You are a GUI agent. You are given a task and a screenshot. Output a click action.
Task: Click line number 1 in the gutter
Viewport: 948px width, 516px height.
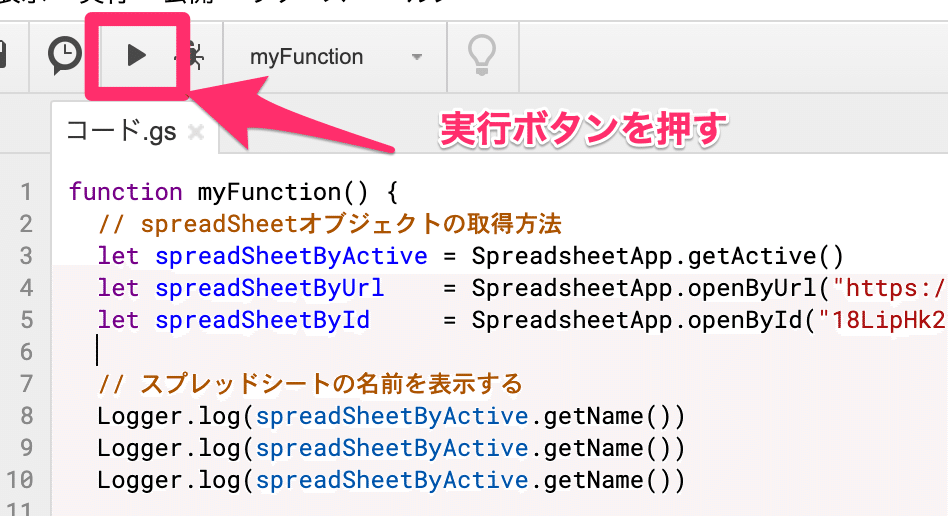(25, 192)
